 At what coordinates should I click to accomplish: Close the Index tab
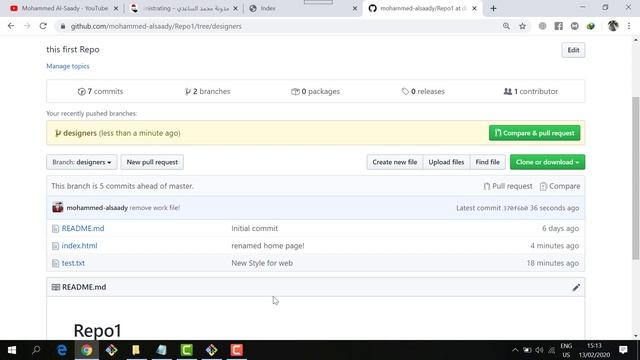coord(355,8)
